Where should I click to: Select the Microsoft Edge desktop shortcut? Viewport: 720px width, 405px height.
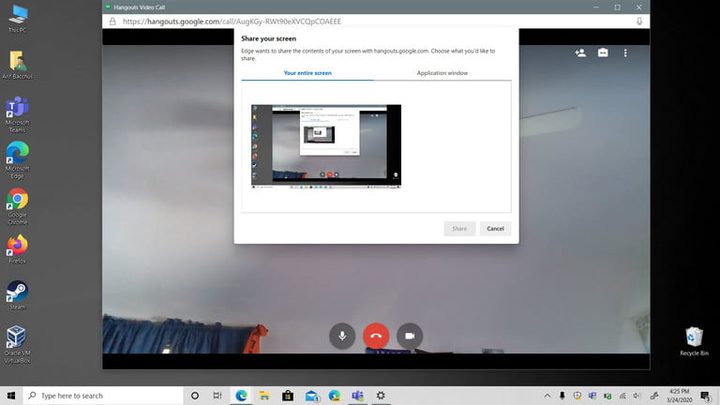click(x=17, y=160)
